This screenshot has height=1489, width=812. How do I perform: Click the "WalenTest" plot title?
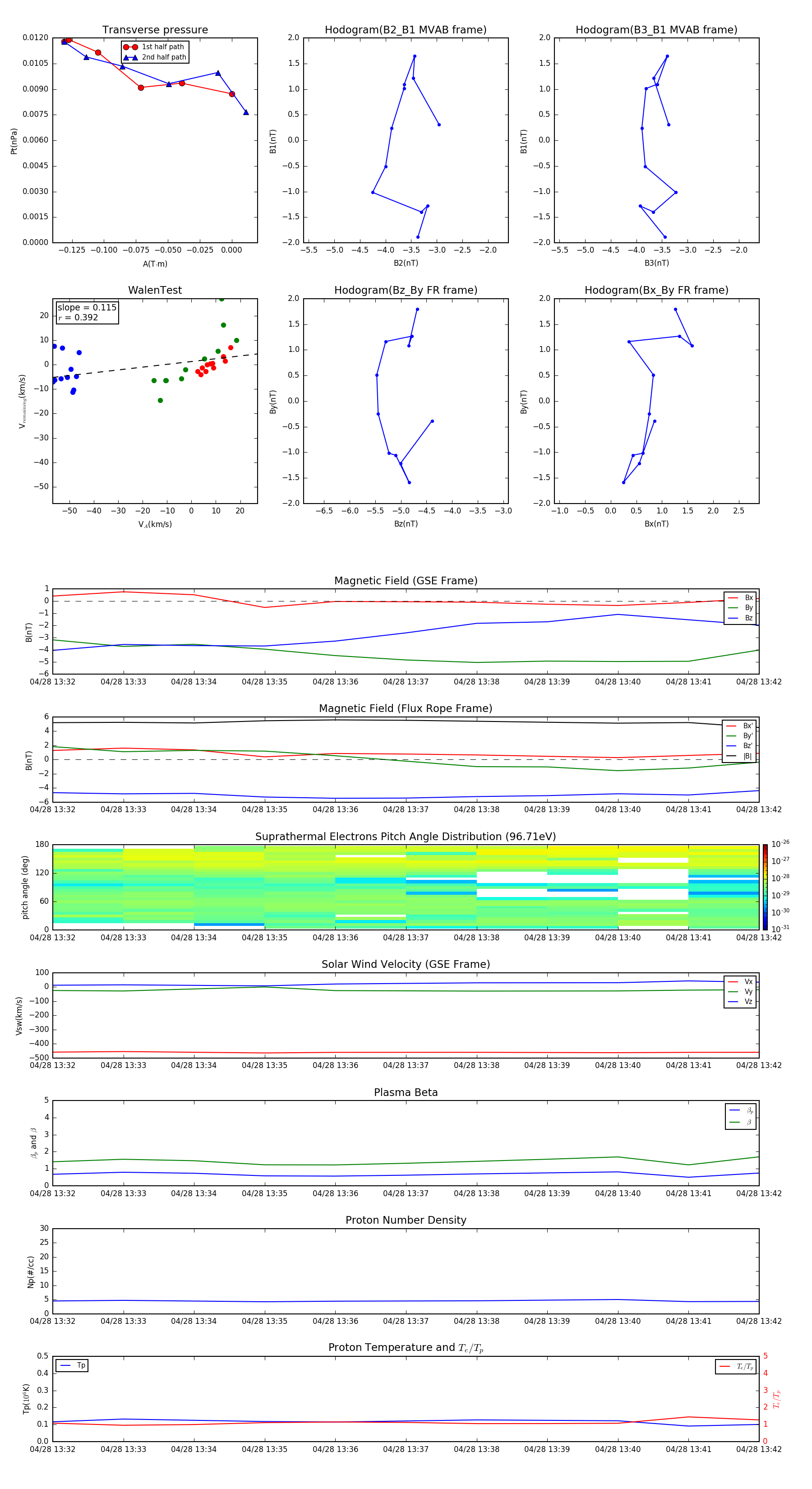point(155,290)
